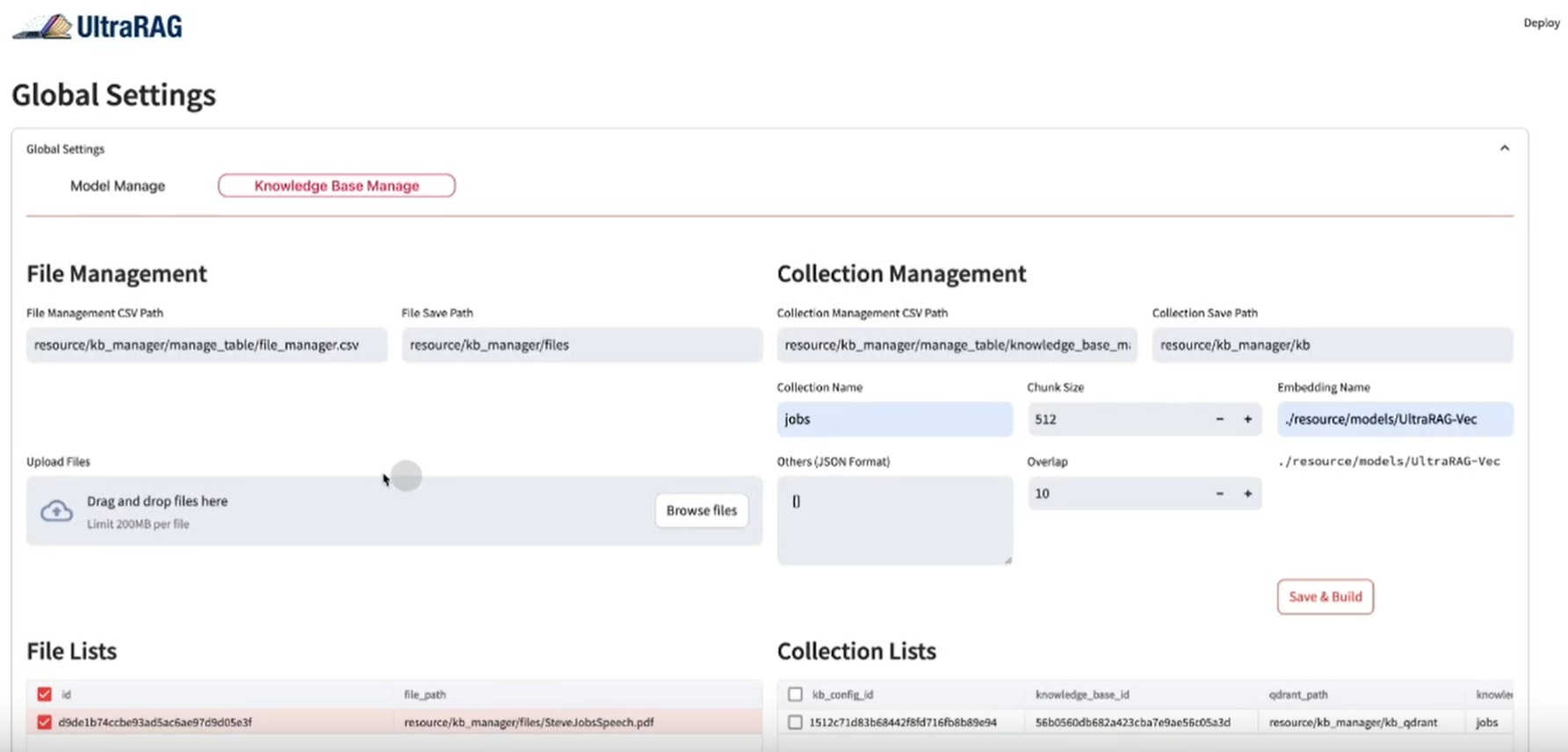This screenshot has width=1568, height=752.
Task: Click the knowledge_base_id column header
Action: [1082, 694]
